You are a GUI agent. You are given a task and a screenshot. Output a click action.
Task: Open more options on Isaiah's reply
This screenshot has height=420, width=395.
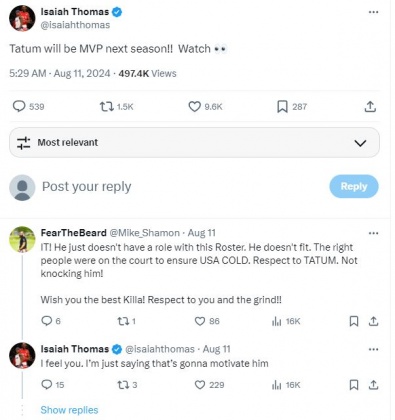tap(373, 349)
